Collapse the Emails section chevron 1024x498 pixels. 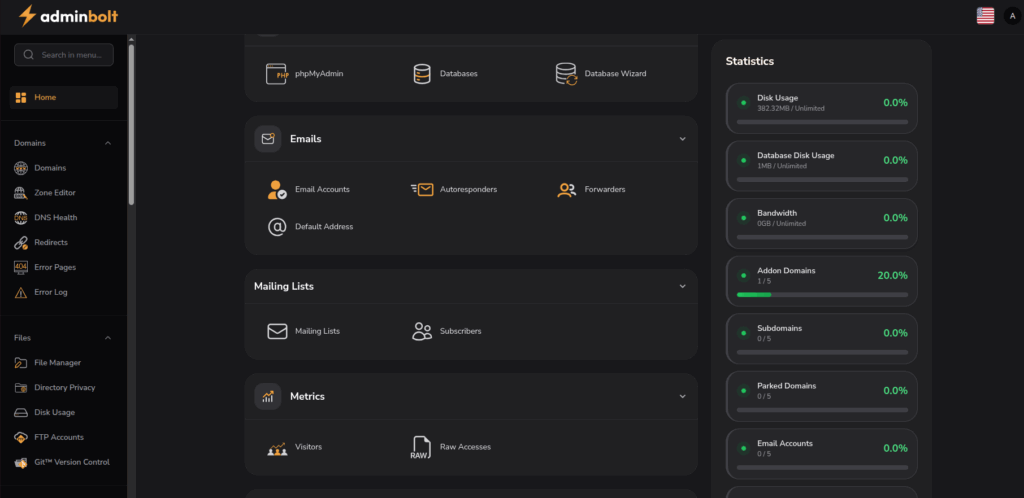point(683,139)
